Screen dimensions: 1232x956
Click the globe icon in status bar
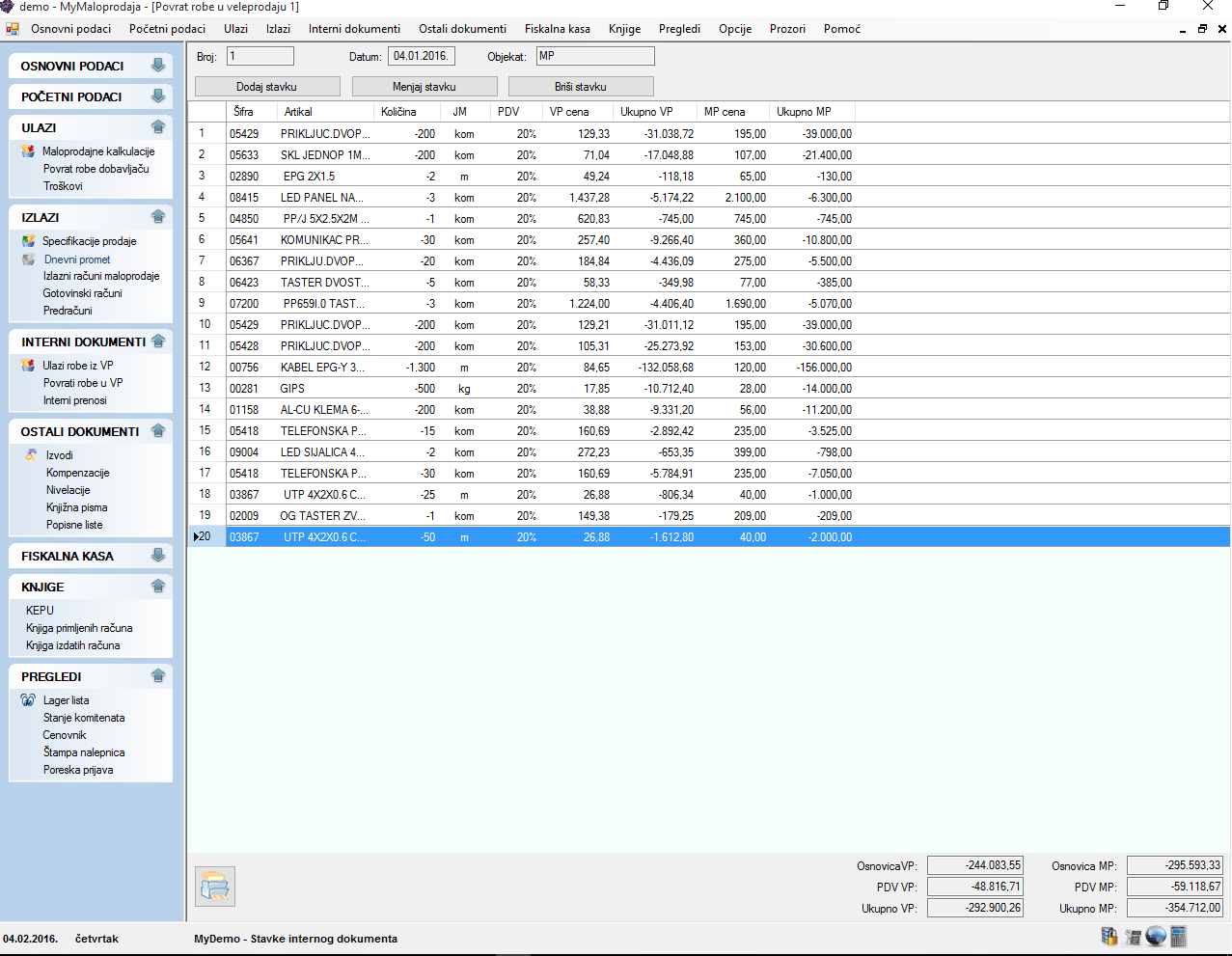pos(1156,936)
